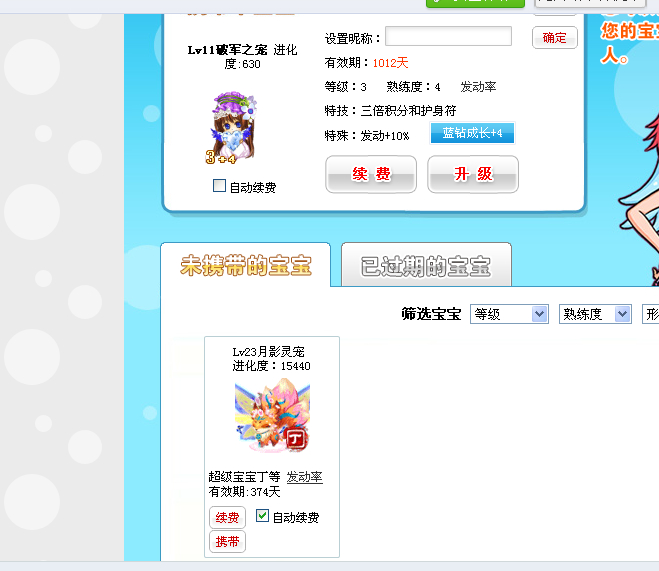Uncheck 自动续费 for 月影灵宠 pet

pos(262,516)
